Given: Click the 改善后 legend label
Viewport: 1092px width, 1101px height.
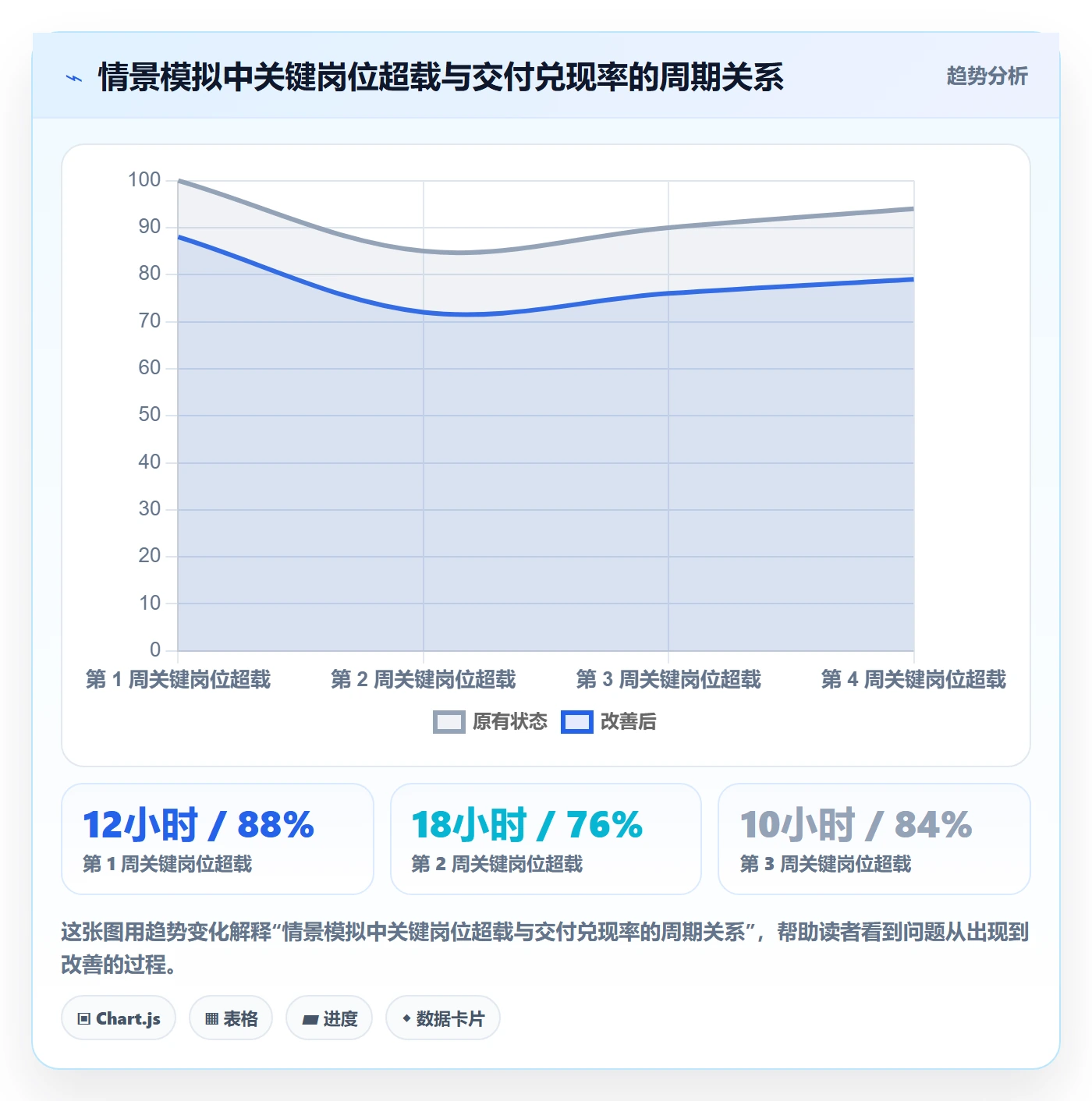Looking at the screenshot, I should coord(628,722).
